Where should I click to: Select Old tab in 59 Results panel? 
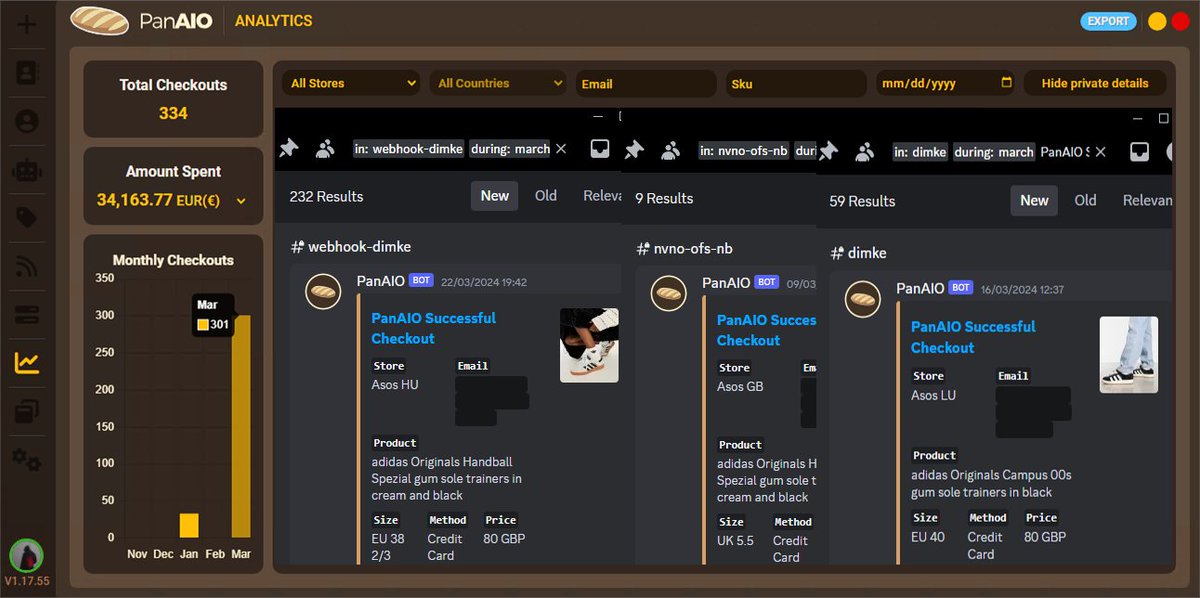[1085, 200]
